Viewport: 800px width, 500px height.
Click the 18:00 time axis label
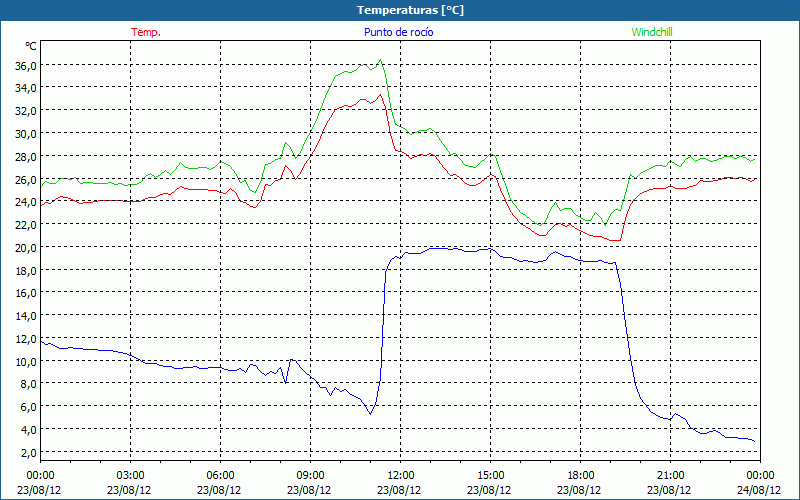click(580, 475)
